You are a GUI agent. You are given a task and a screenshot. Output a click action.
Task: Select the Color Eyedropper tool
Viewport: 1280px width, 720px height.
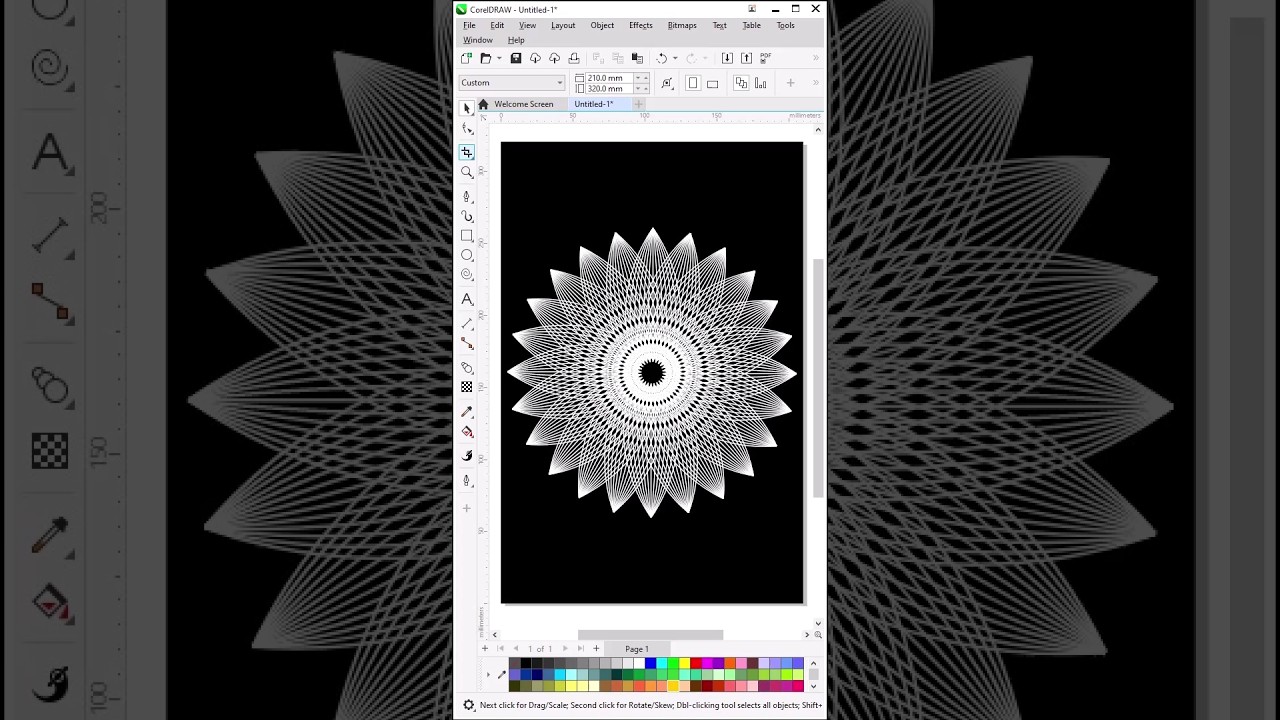click(466, 412)
